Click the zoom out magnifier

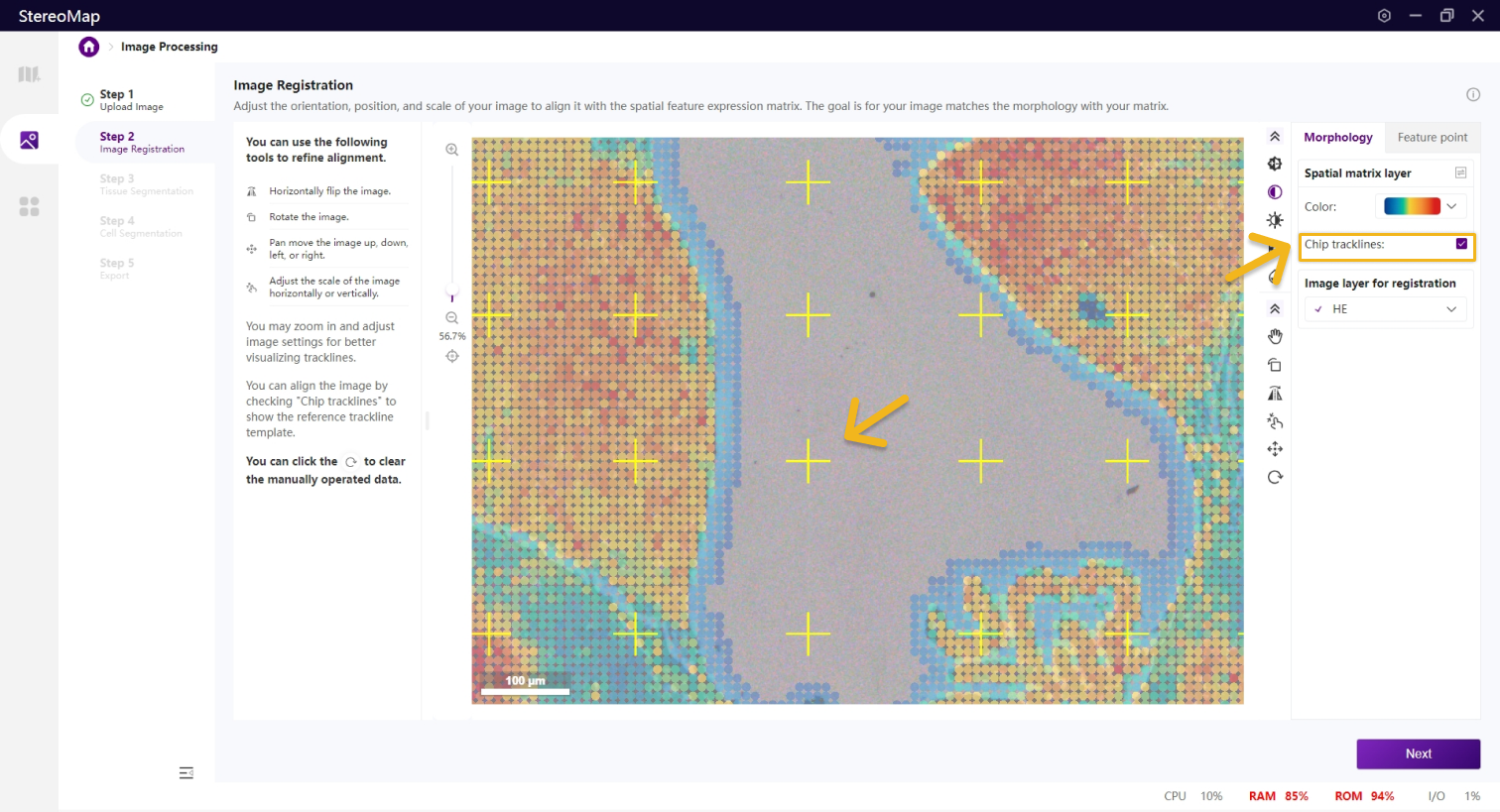[x=451, y=318]
